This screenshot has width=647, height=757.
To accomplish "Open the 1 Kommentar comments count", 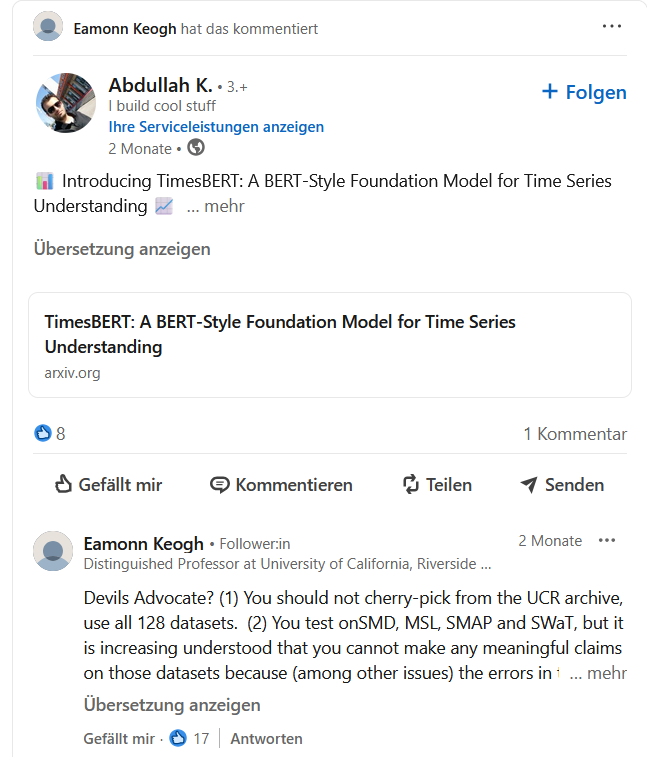I will [575, 434].
